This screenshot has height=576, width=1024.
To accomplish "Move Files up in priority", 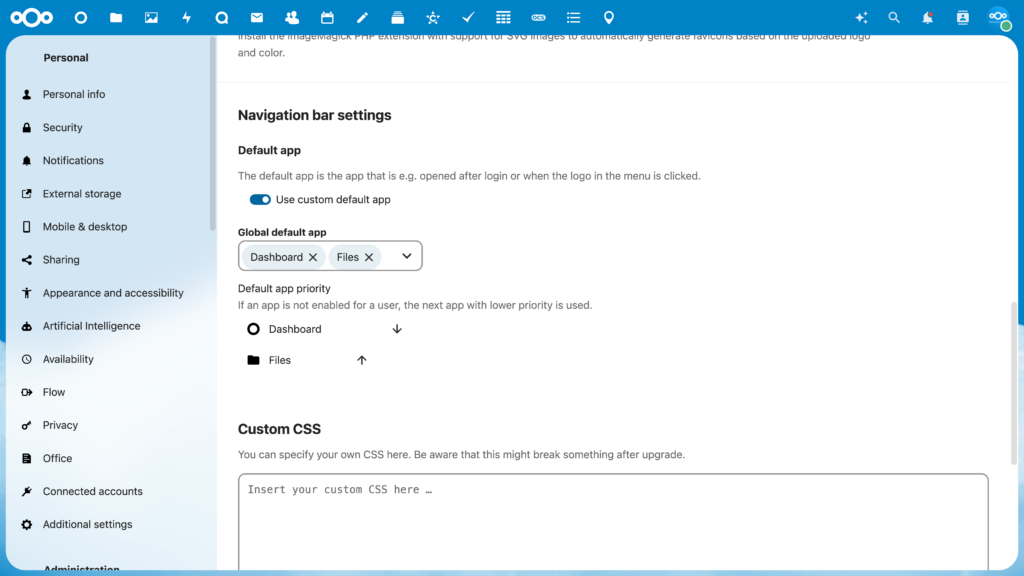I will point(362,360).
